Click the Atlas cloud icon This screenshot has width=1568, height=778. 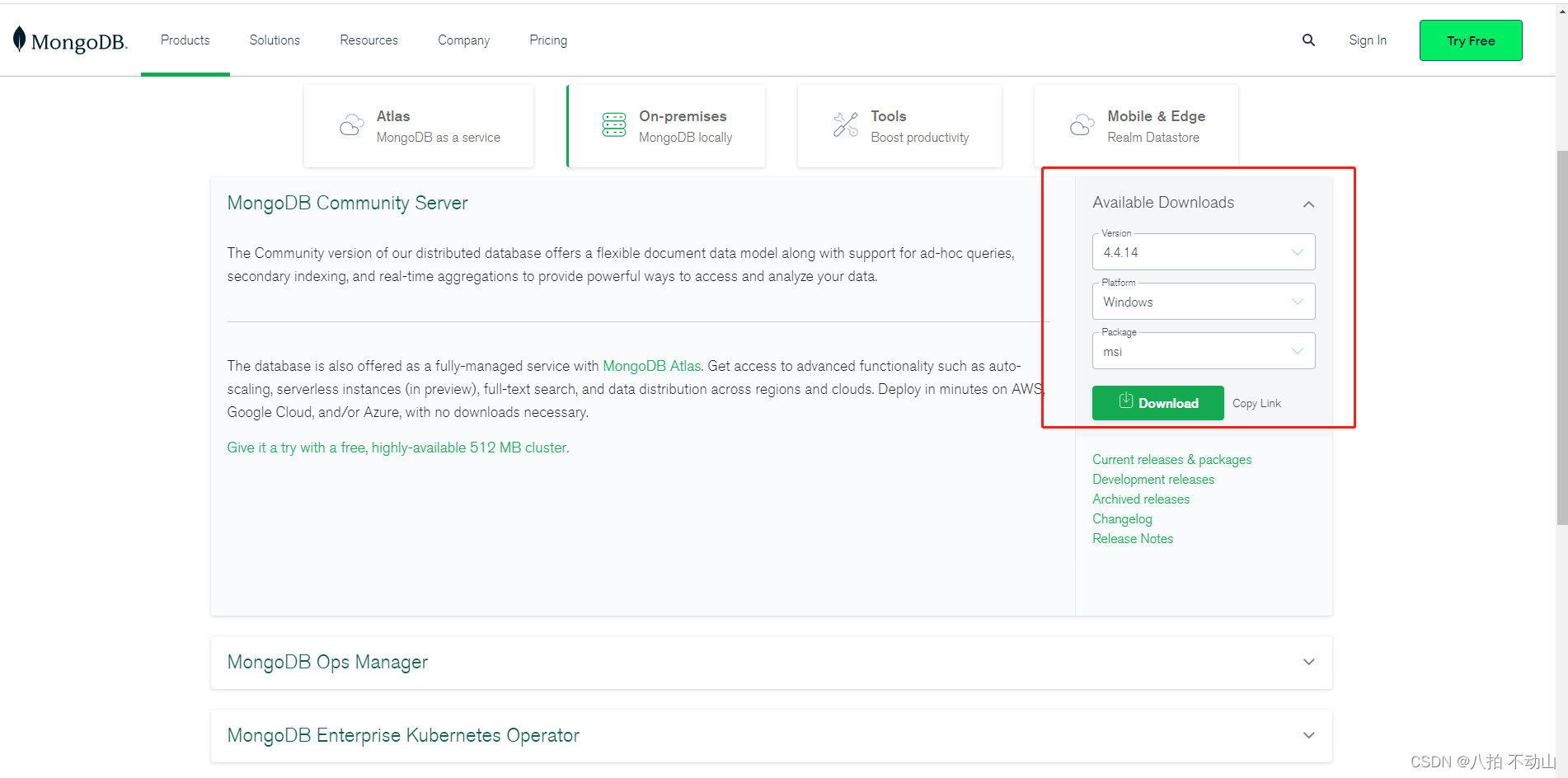(352, 125)
